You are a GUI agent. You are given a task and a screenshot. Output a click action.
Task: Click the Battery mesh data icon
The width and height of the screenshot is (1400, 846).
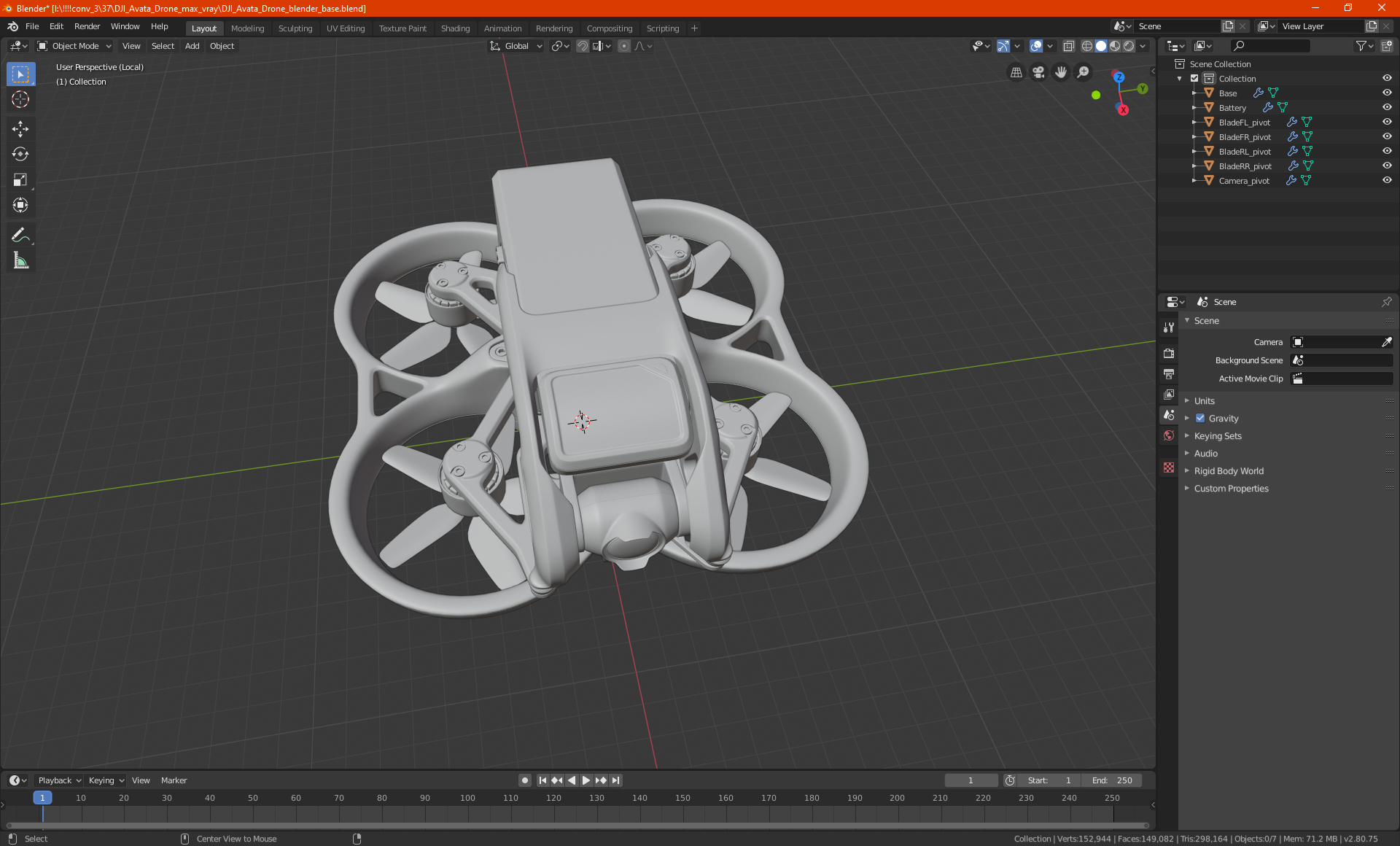coord(1283,108)
